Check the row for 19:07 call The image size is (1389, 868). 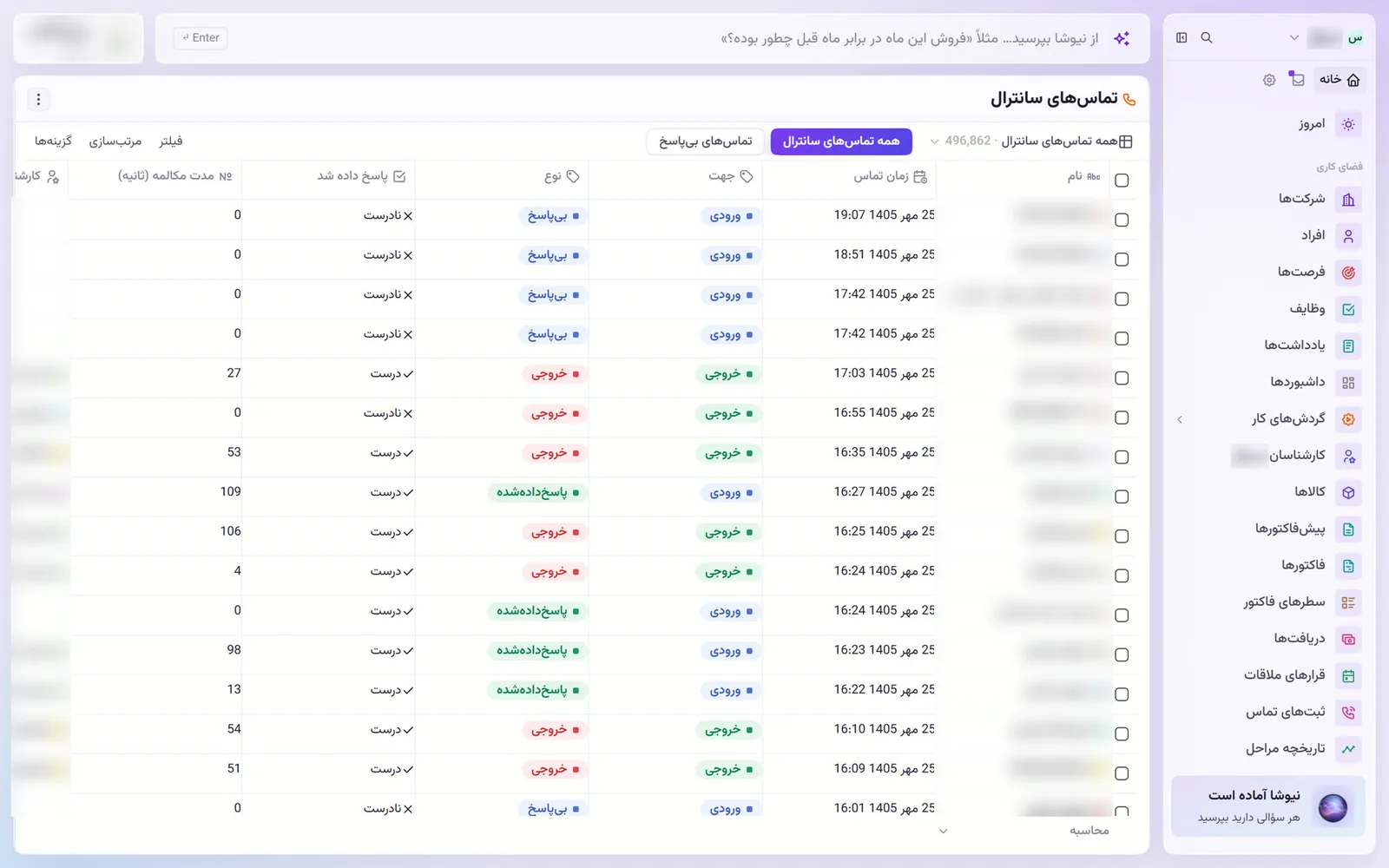tap(1122, 220)
